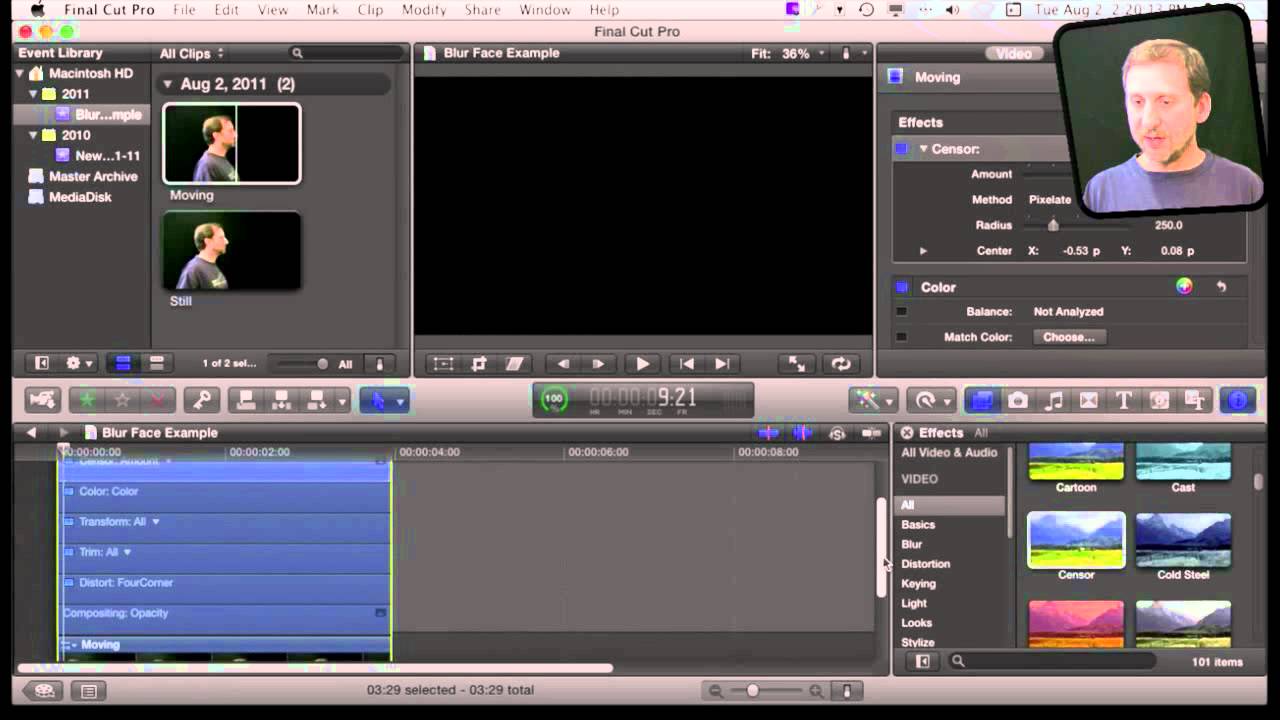Toggle the Color effect checkbox
This screenshot has width=1280, height=720.
[902, 287]
